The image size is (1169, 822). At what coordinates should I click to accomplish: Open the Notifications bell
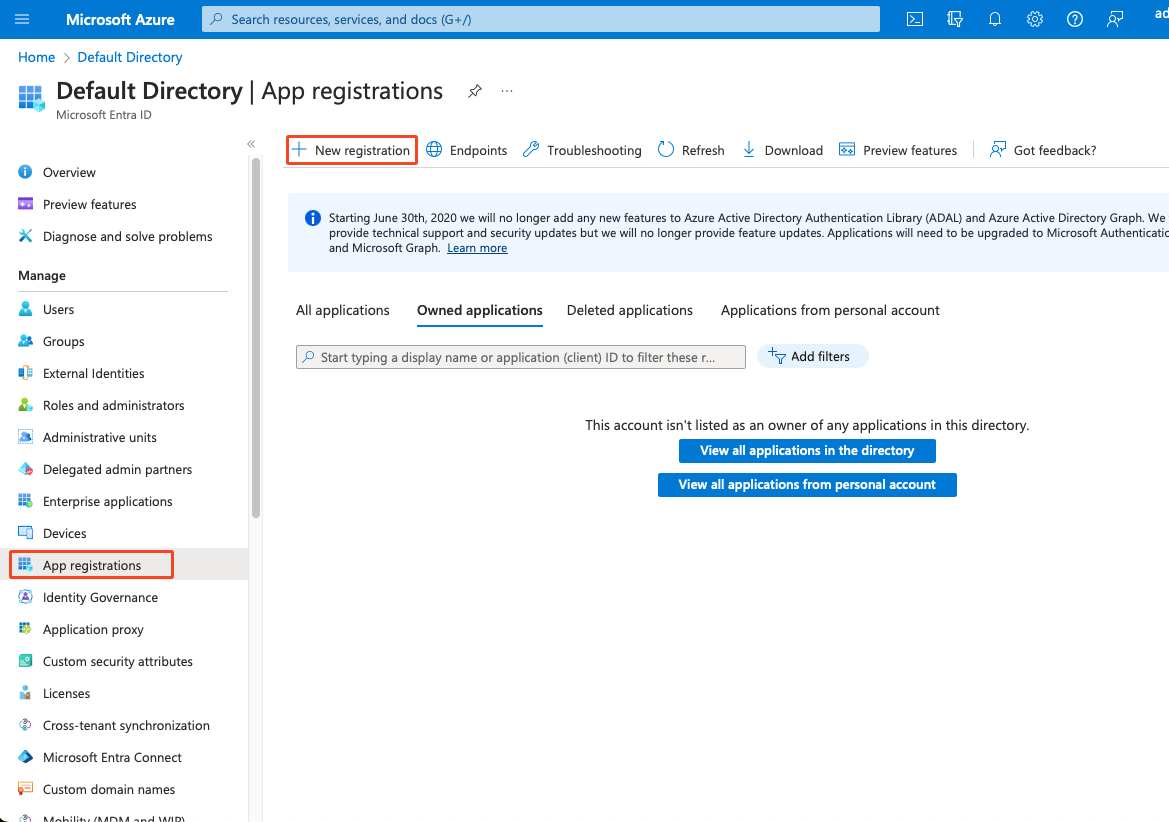tap(994, 18)
